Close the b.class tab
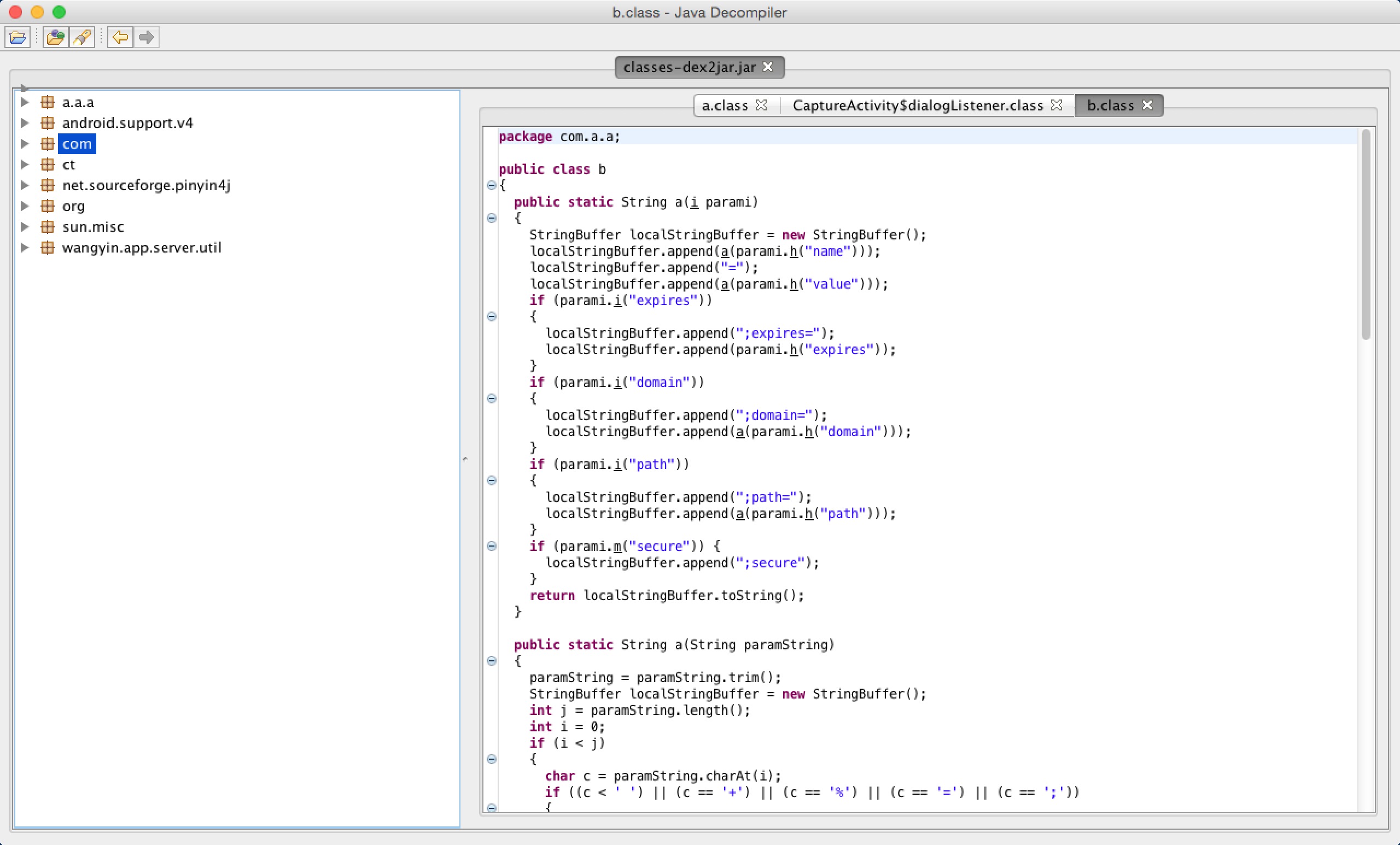1400x845 pixels. (x=1147, y=105)
